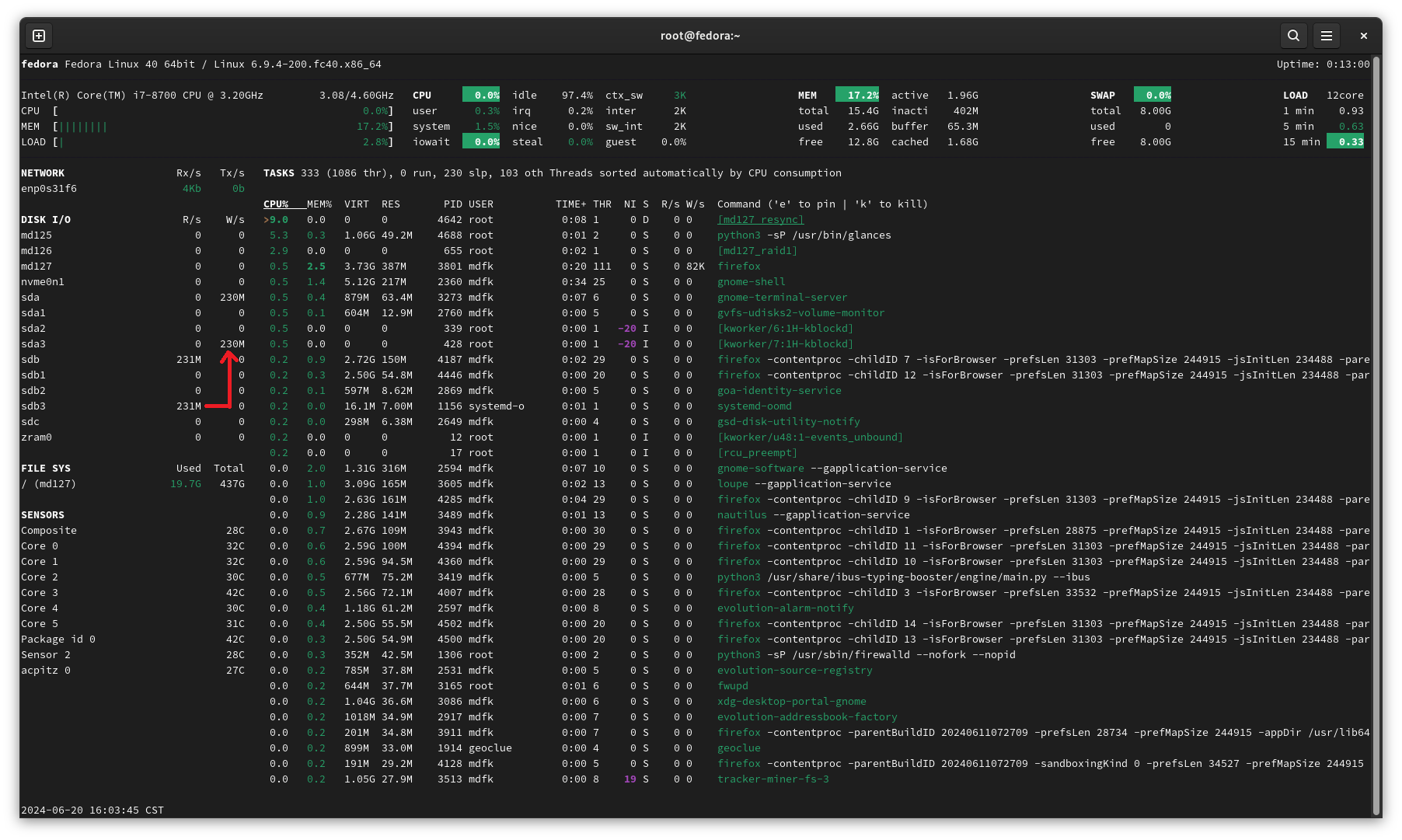This screenshot has width=1402, height=840.
Task: Click the evolution-addressbook-factory command
Action: (x=807, y=717)
